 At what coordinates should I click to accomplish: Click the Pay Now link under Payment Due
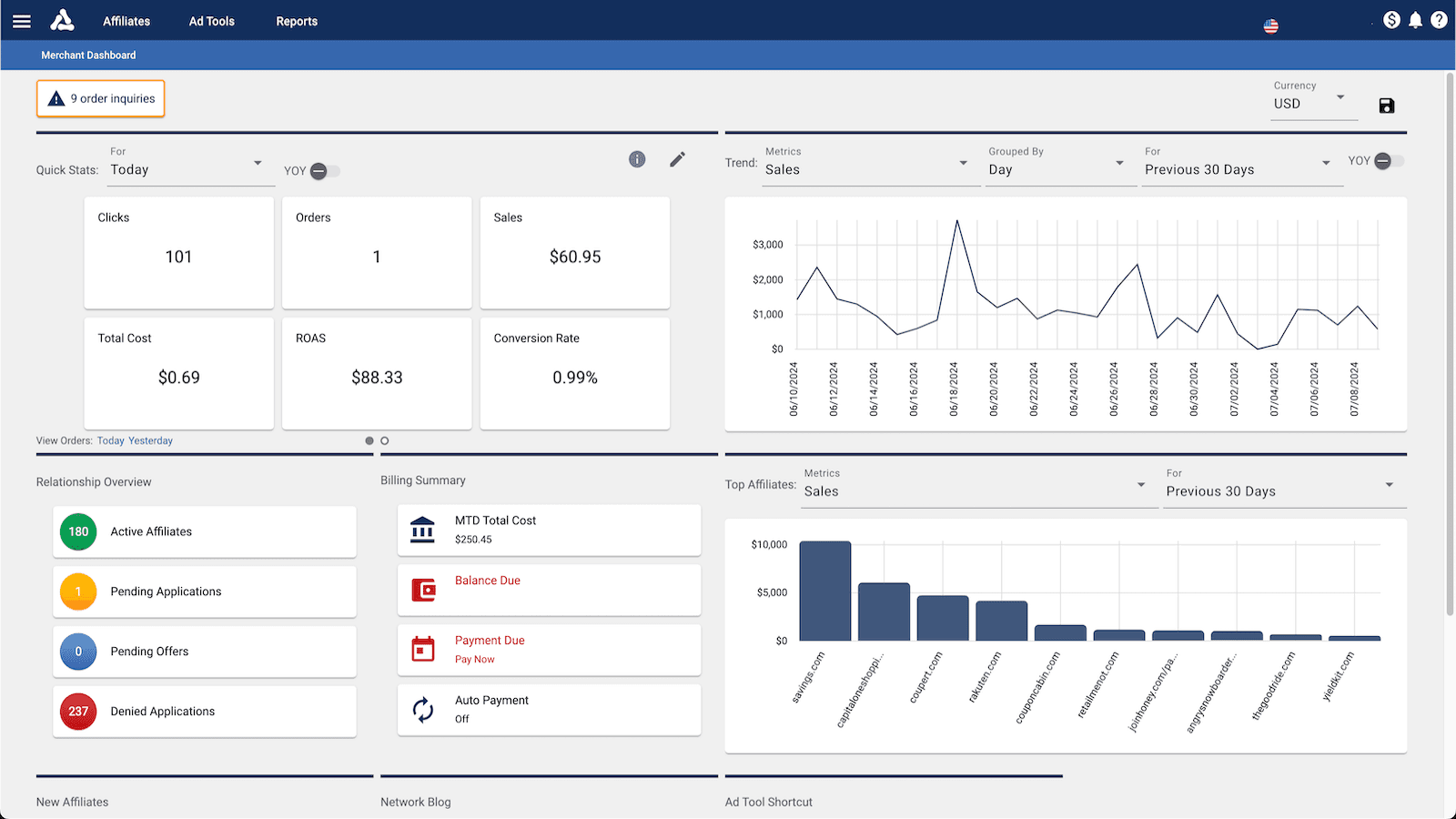[x=474, y=659]
